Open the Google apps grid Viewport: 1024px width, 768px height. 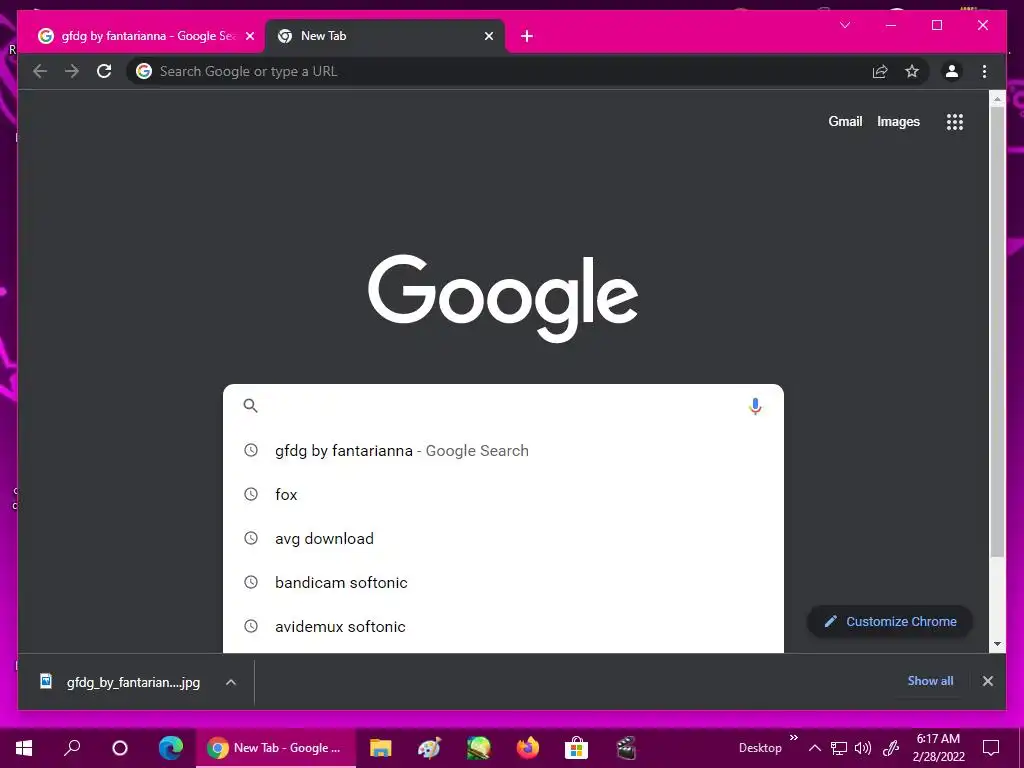955,121
